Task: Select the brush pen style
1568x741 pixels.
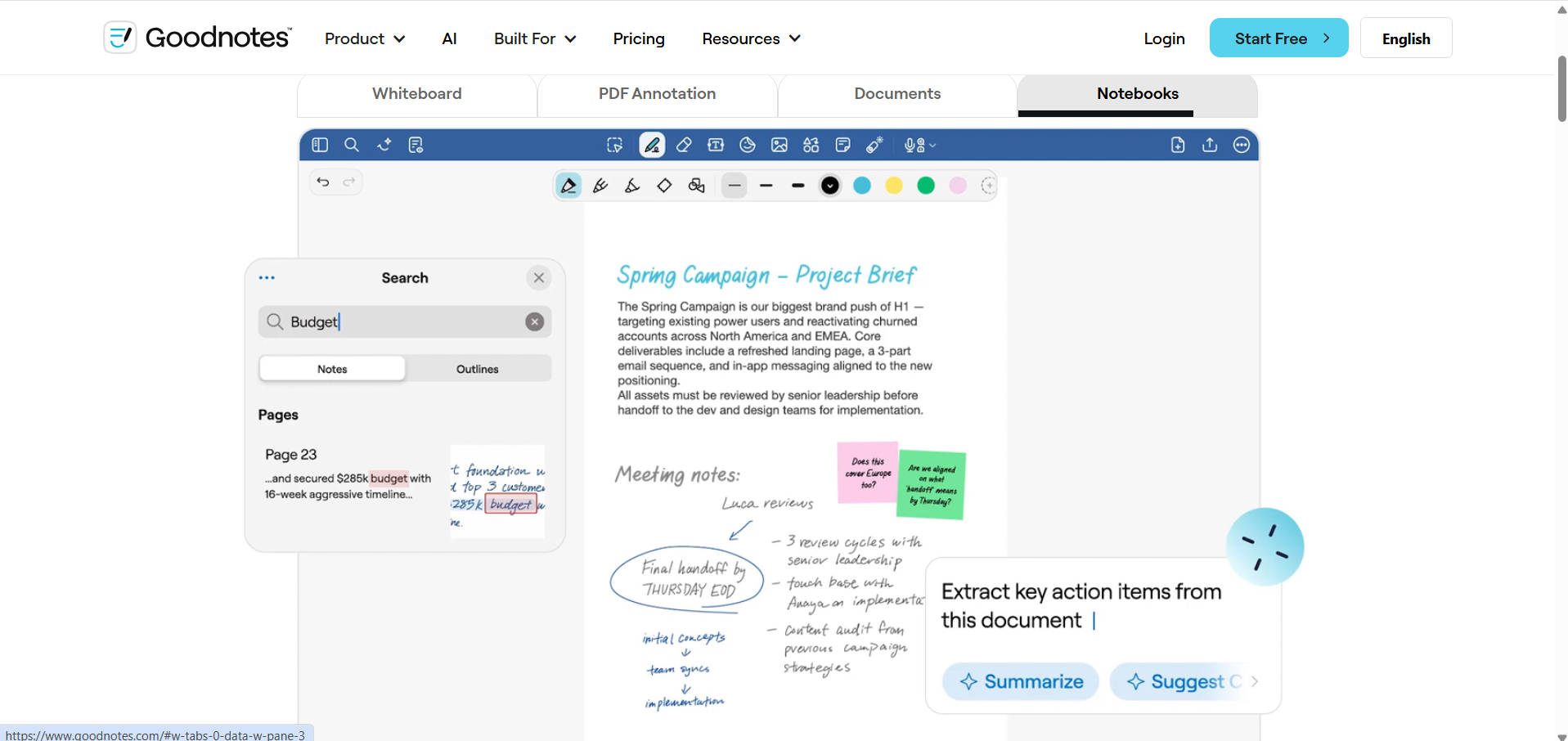Action: pyautogui.click(x=632, y=186)
